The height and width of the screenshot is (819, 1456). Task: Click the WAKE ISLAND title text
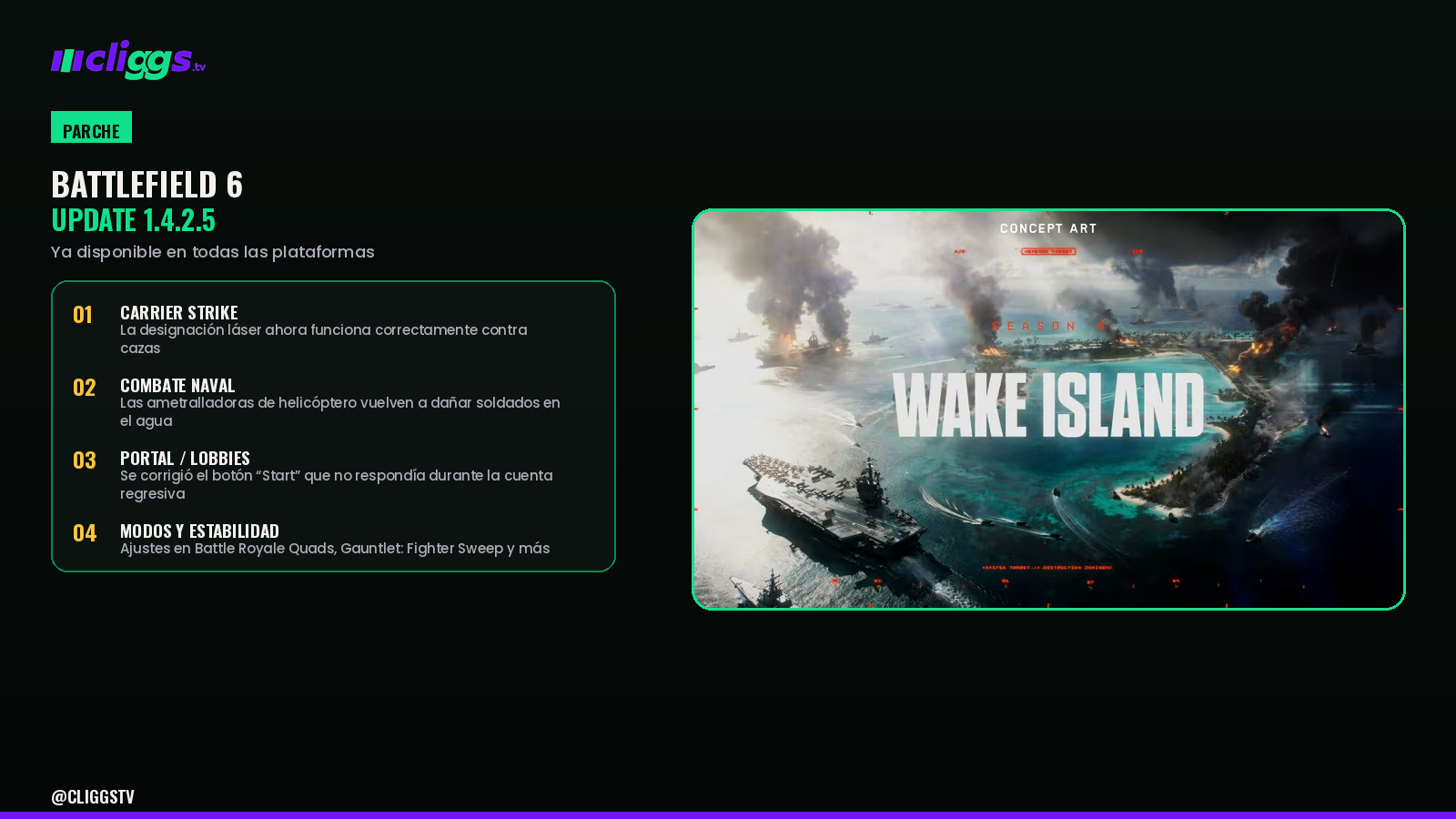click(1048, 405)
